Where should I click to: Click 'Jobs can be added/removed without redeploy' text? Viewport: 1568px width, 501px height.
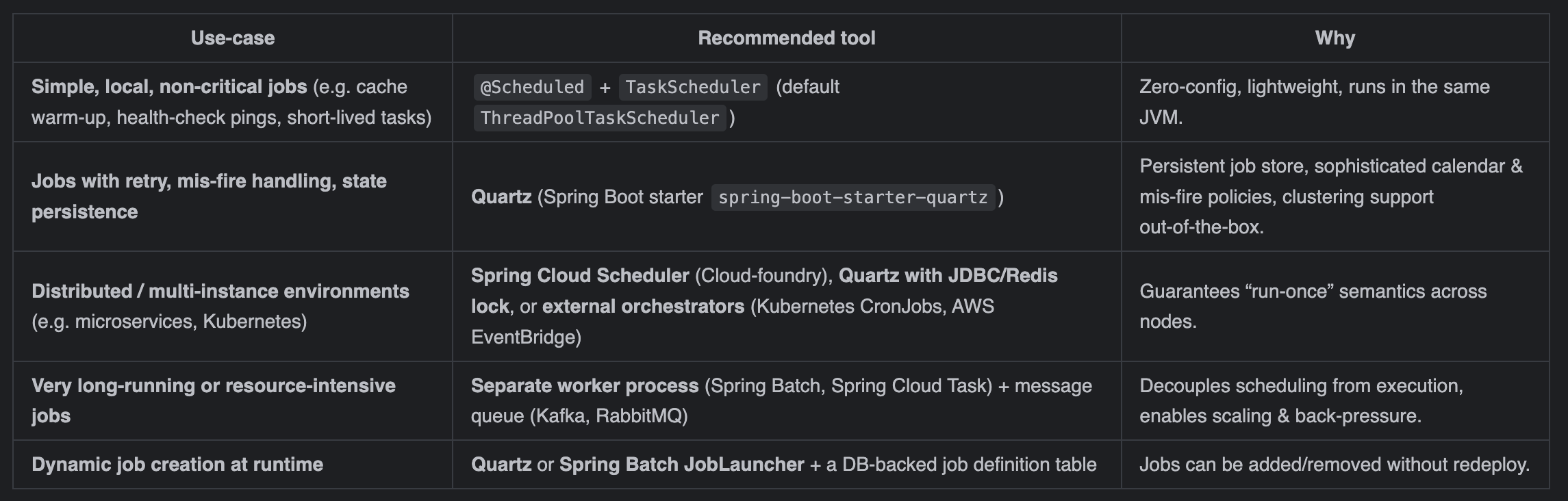pos(1334,465)
